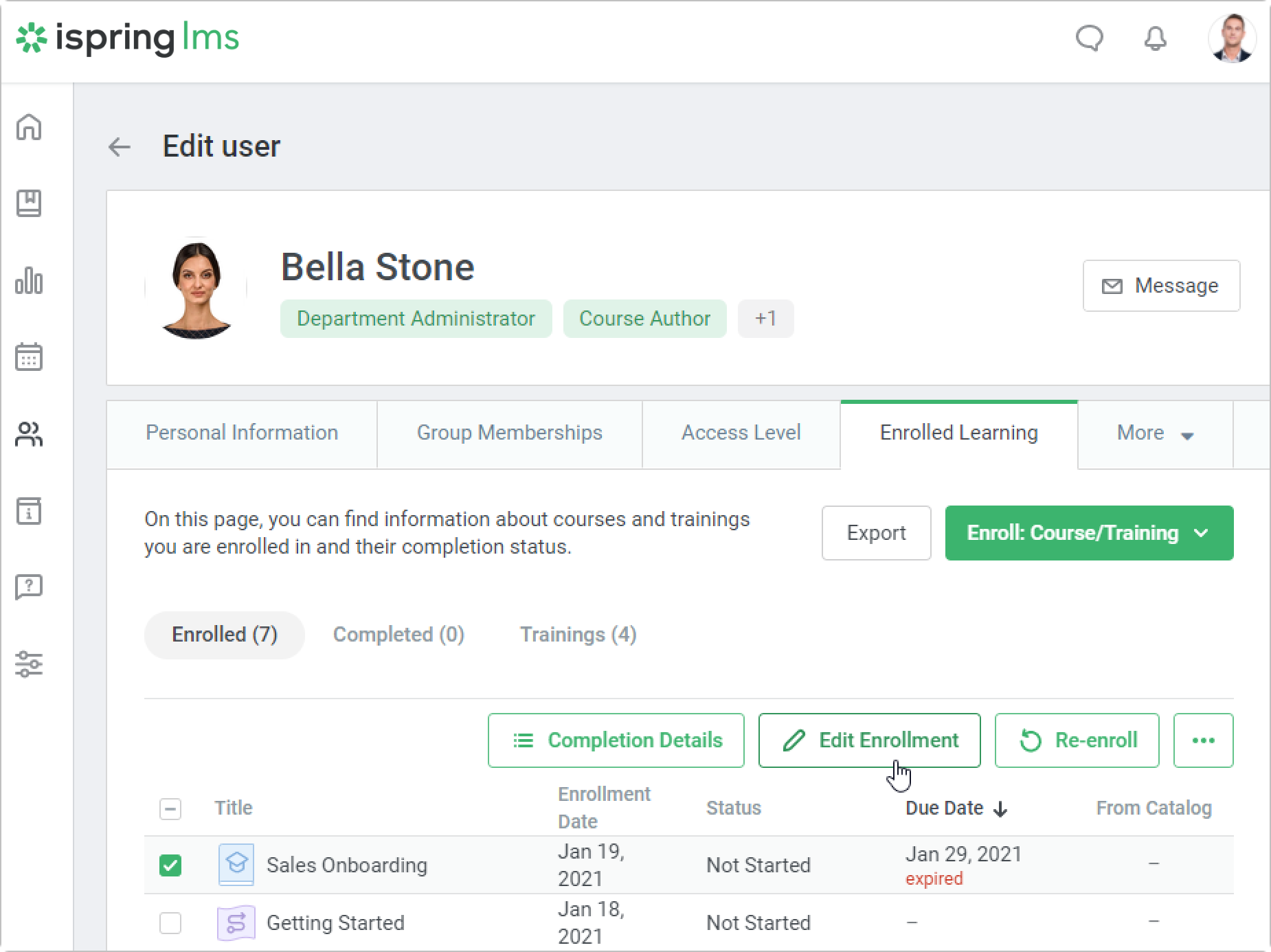Screen dimensions: 1271x952
Task: Expand the More tab dropdown
Action: pyautogui.click(x=1155, y=433)
